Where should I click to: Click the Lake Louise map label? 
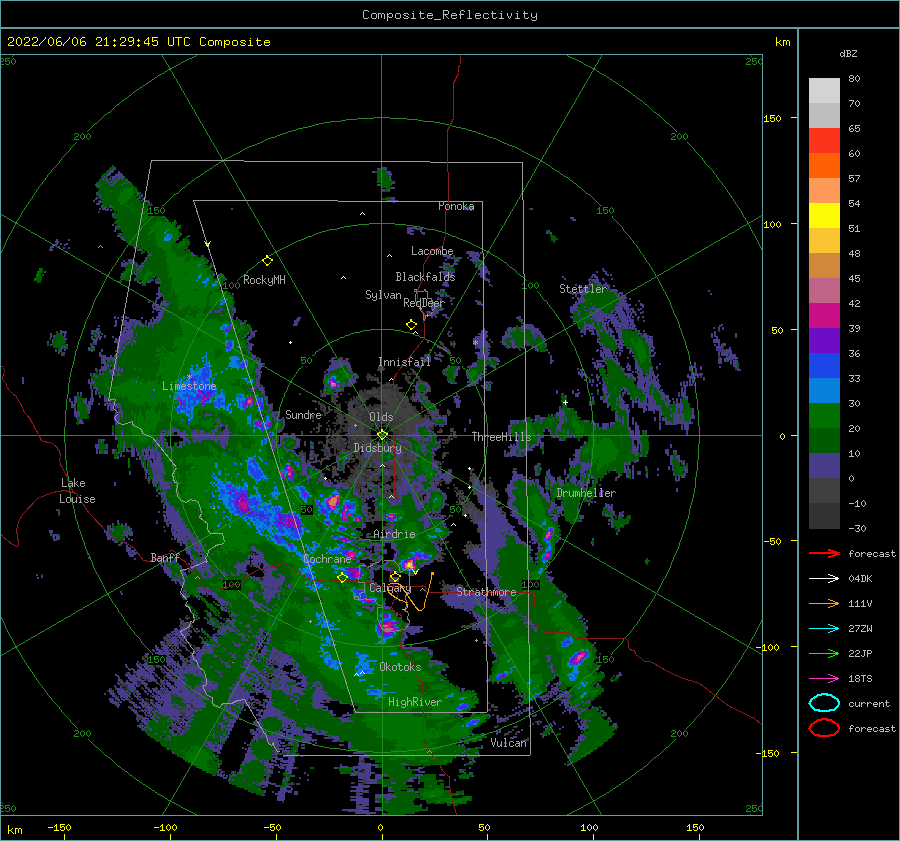(x=77, y=491)
